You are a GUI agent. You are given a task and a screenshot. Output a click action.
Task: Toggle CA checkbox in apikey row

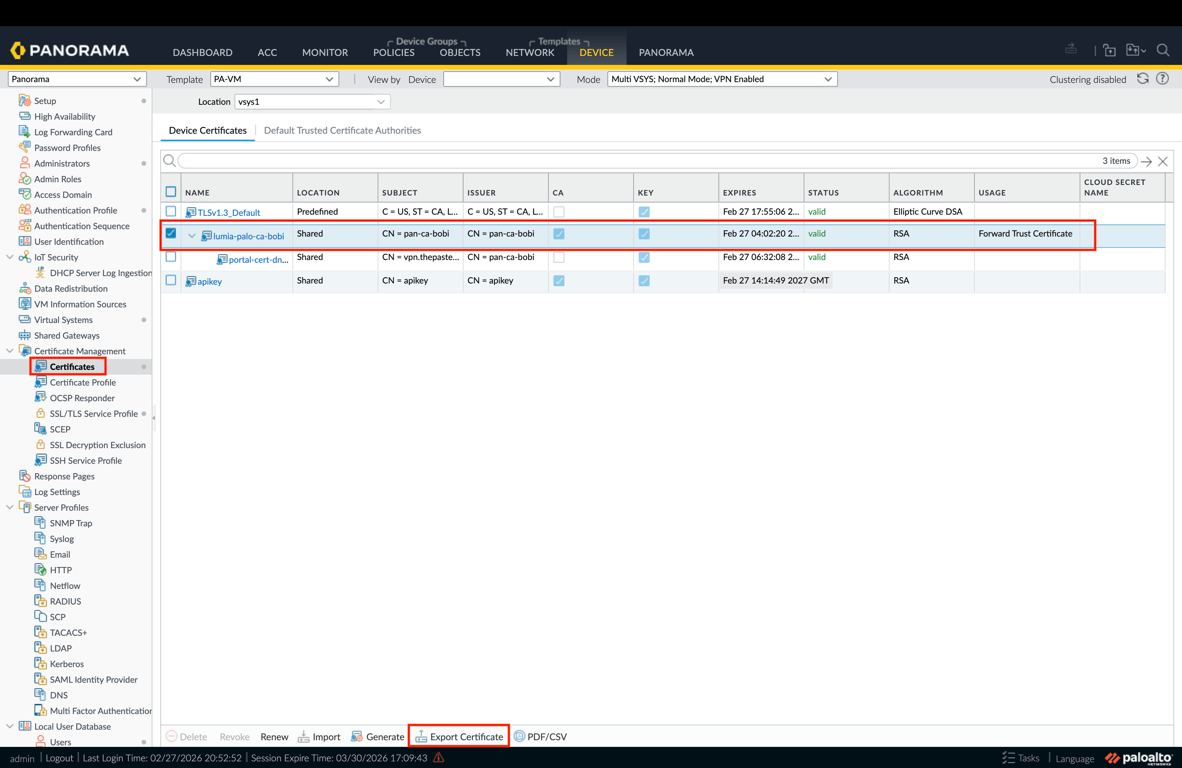click(x=559, y=280)
